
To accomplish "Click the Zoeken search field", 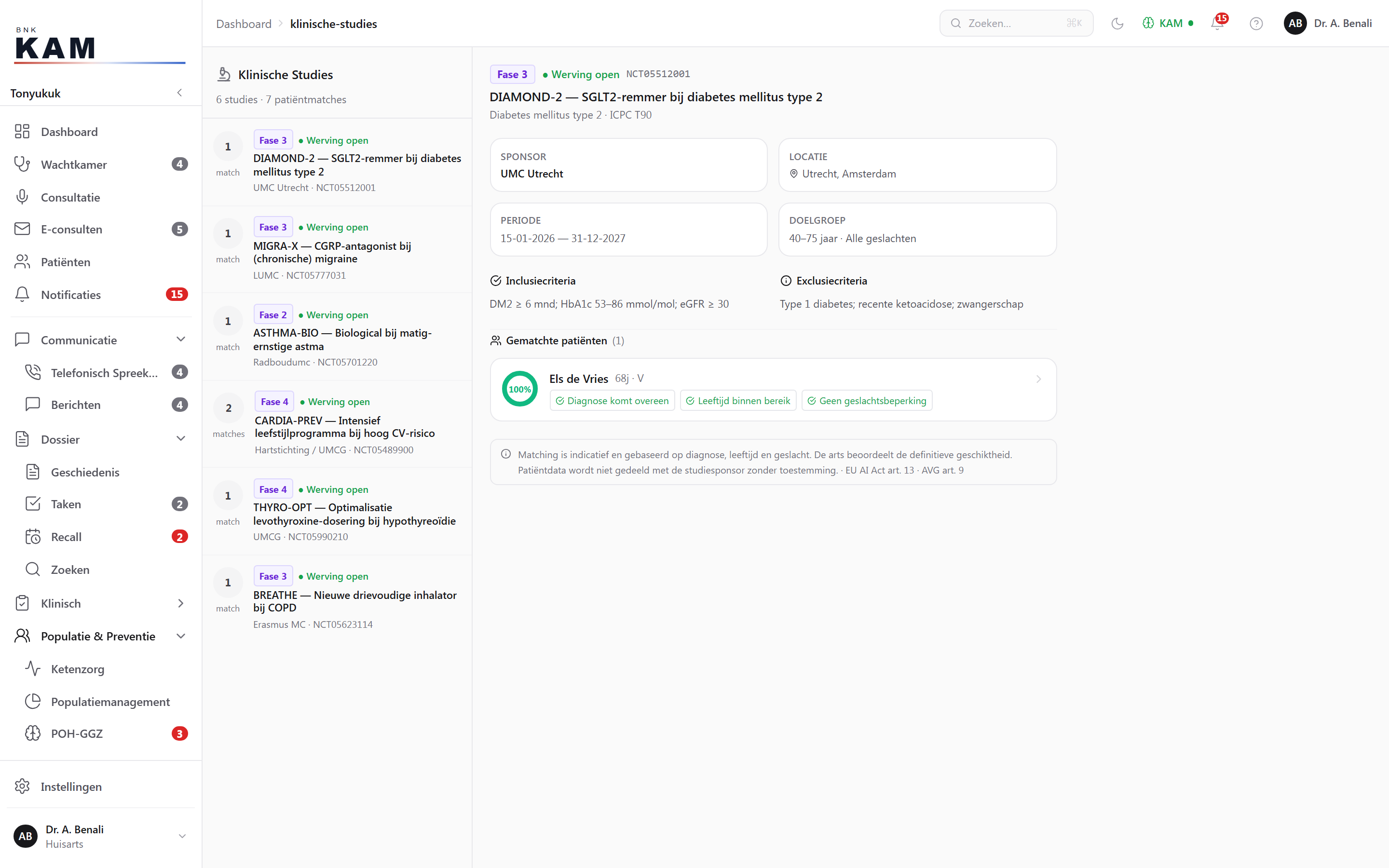I will [1016, 24].
